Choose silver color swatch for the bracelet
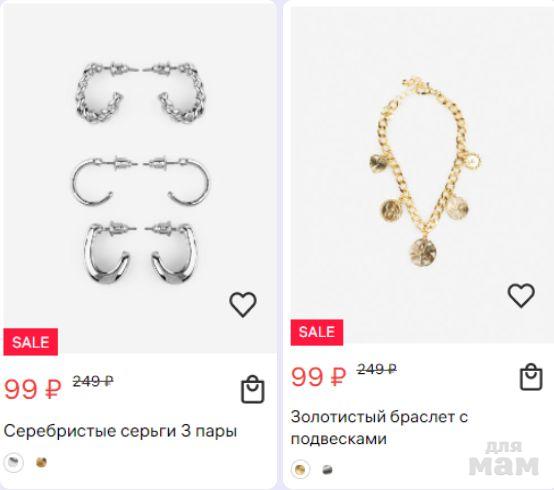Image resolution: width=554 pixels, height=490 pixels. 328,470
